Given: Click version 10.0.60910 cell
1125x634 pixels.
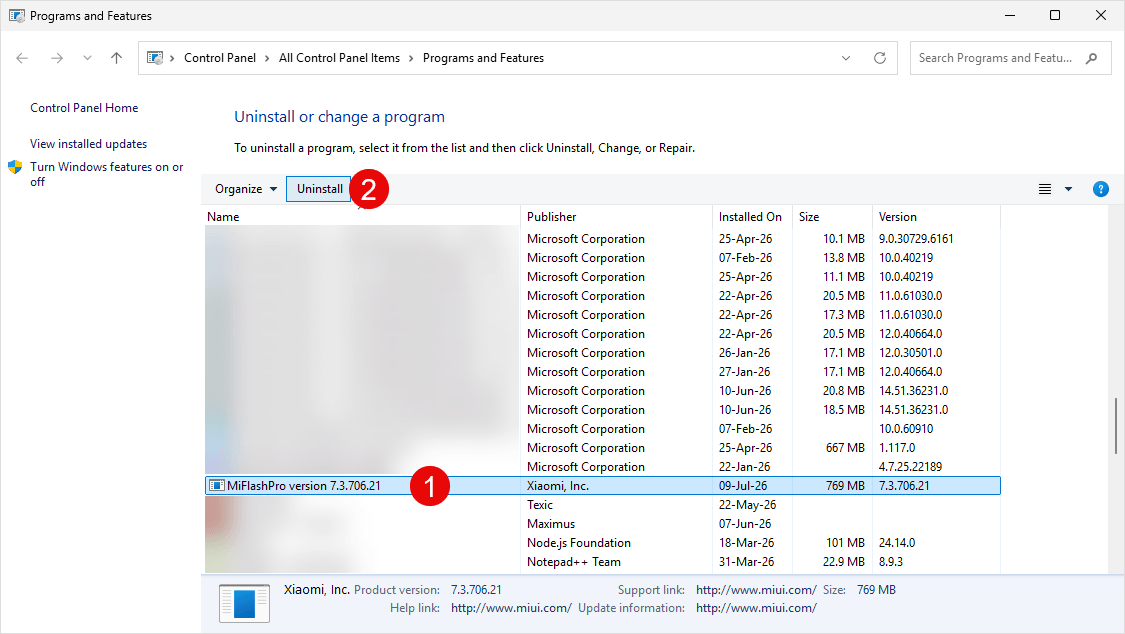Looking at the screenshot, I should click(906, 429).
